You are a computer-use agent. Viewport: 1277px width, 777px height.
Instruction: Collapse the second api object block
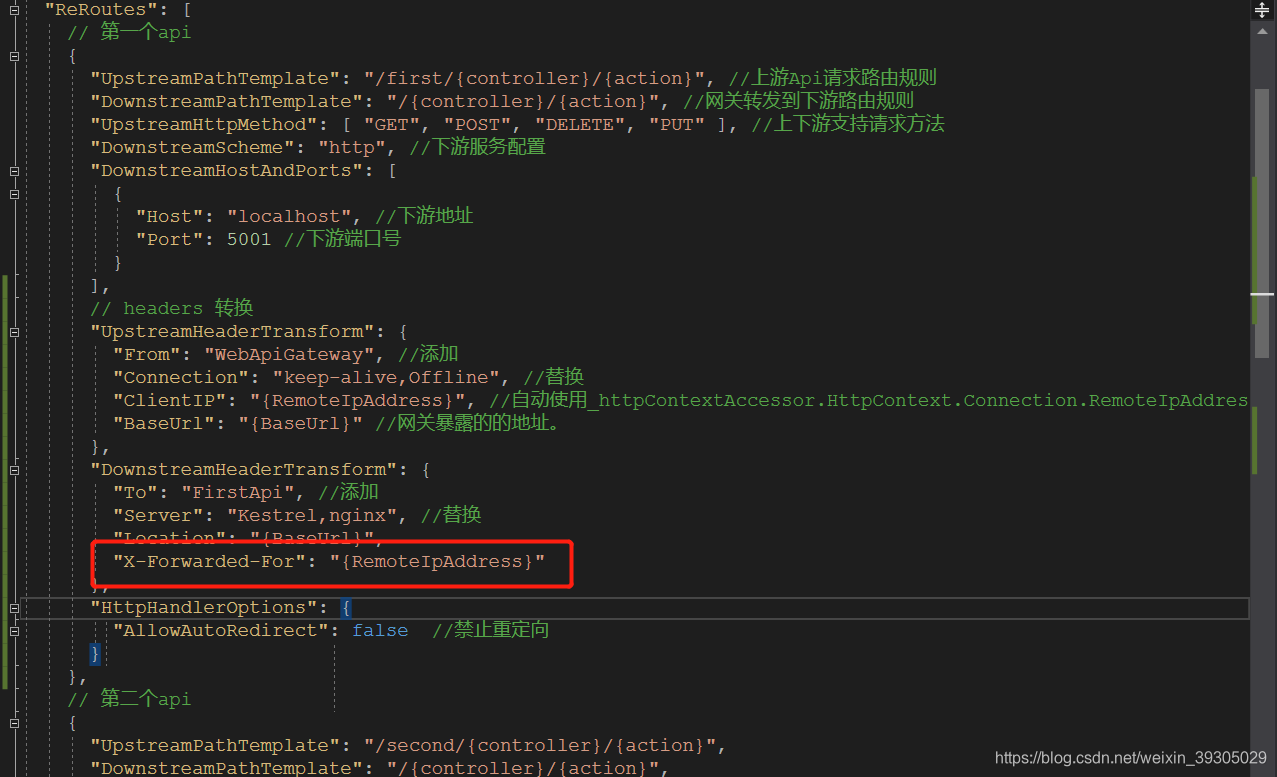click(14, 723)
